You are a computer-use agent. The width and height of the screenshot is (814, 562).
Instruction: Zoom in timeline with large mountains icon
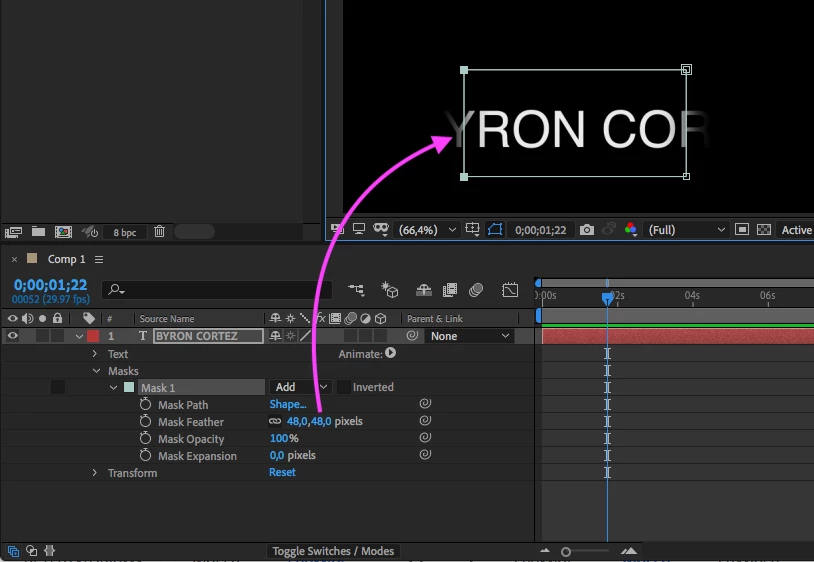629,551
